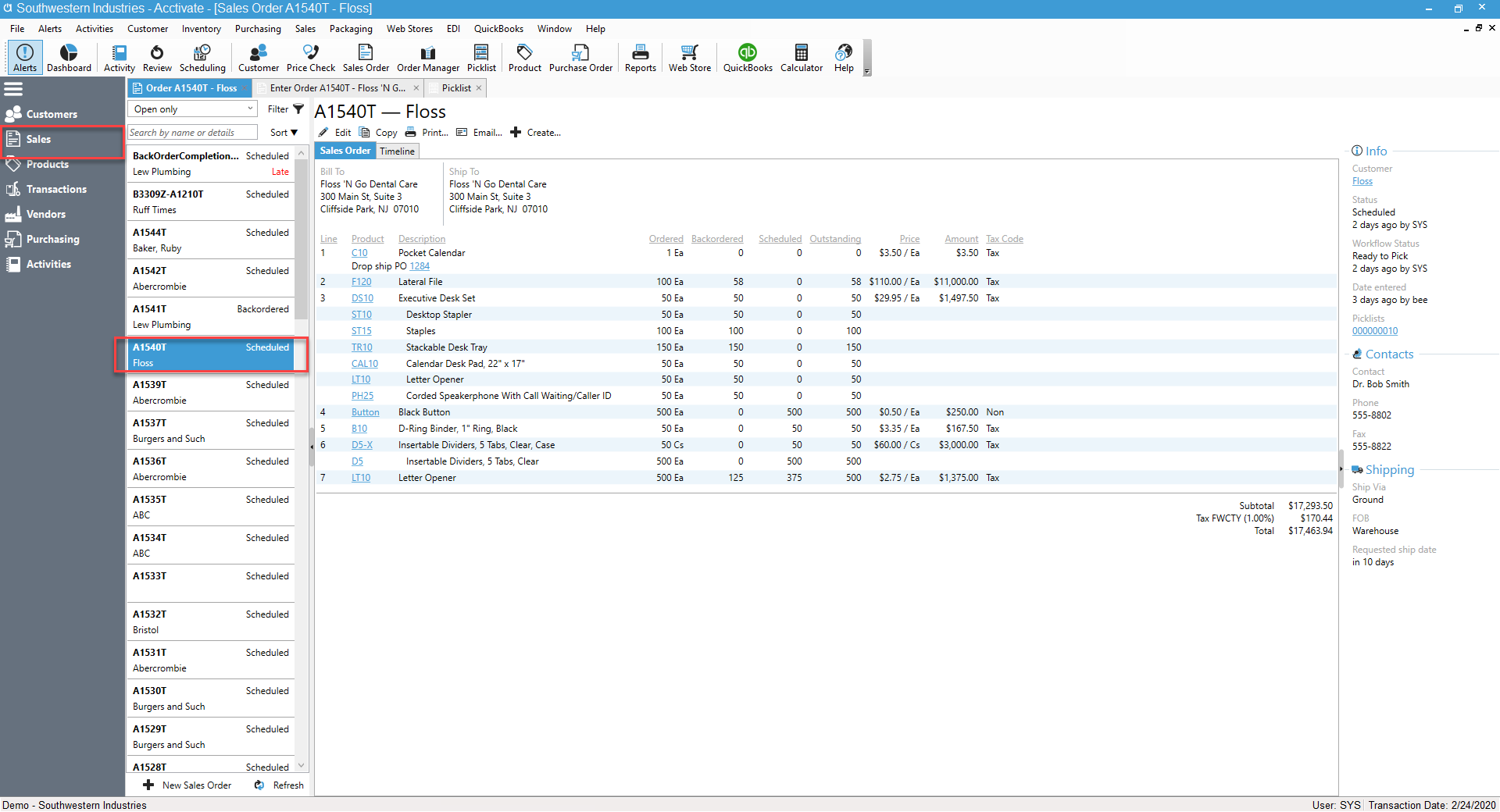Launch Price Check from the toolbar

(x=311, y=58)
